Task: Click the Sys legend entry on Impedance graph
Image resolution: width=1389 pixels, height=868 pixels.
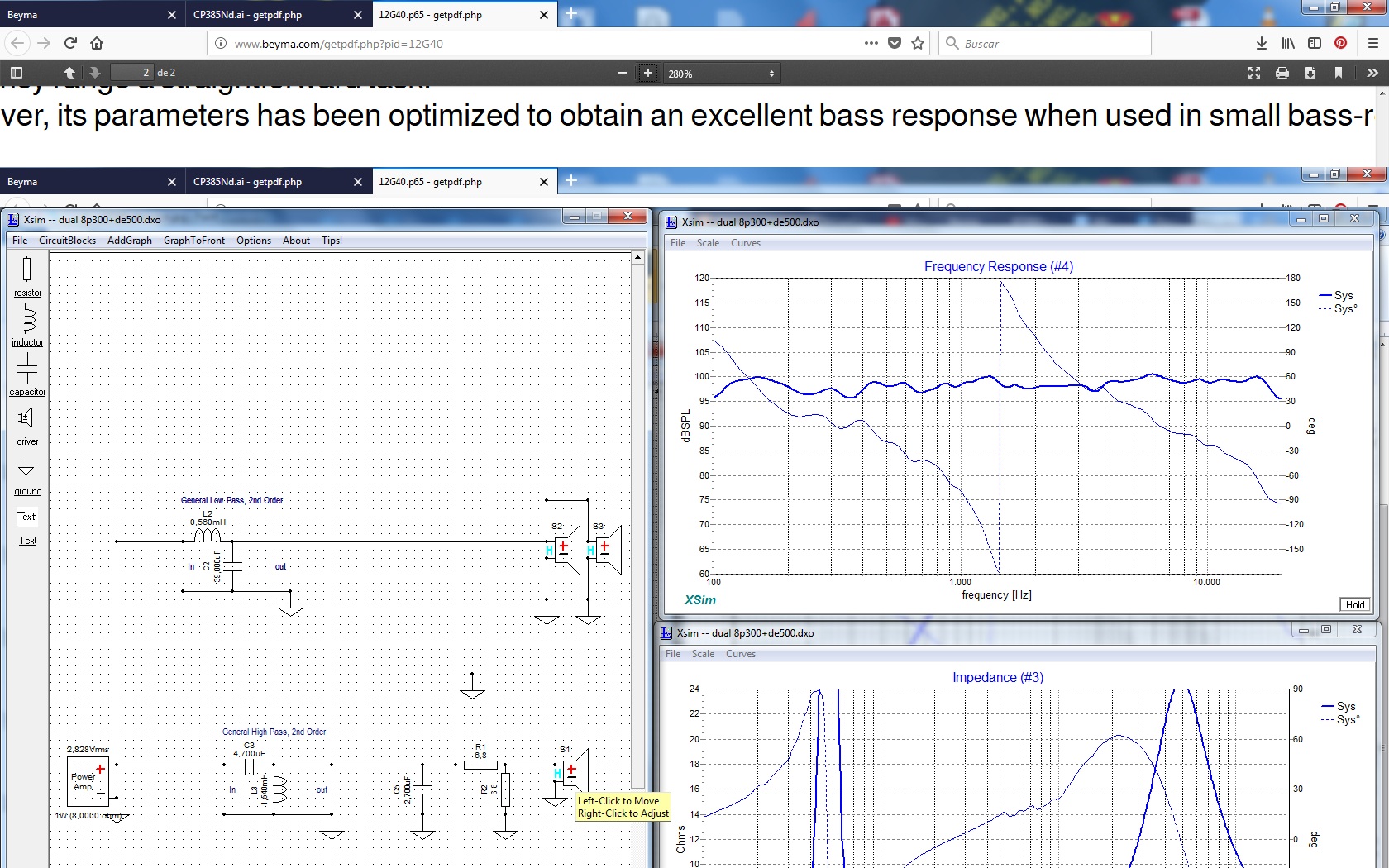Action: (x=1339, y=706)
